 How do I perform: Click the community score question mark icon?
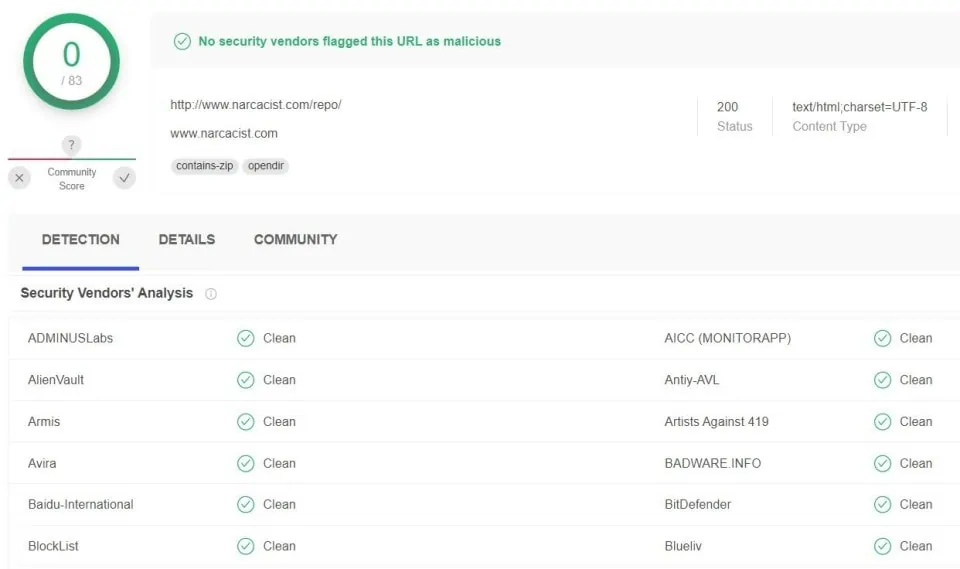(72, 145)
